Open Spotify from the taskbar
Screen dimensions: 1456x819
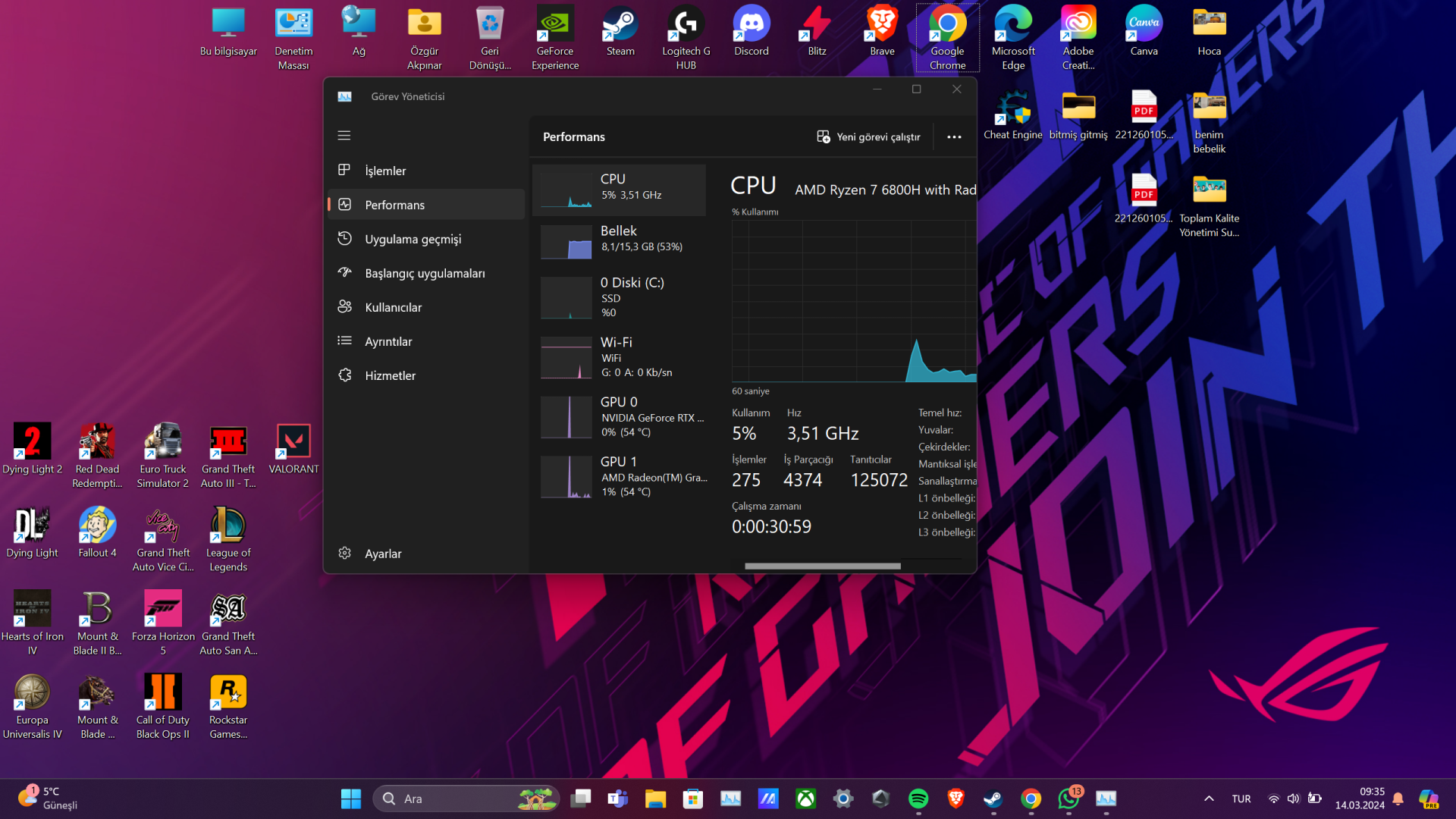(918, 799)
